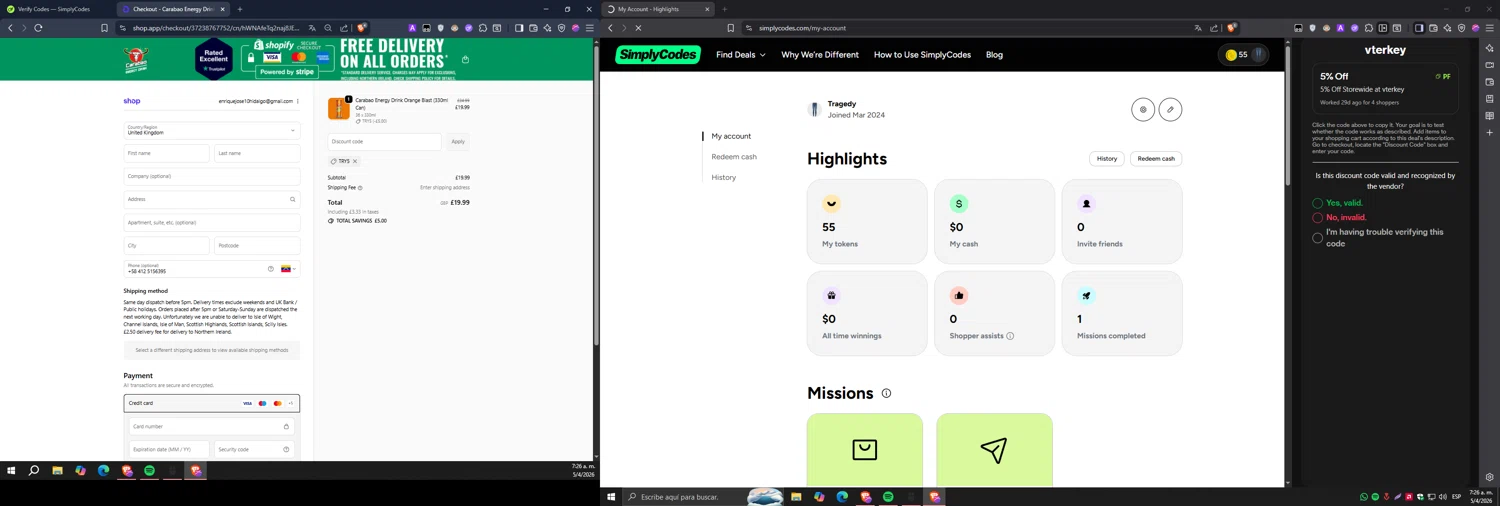Open the Country/Region dropdown

point(211,130)
